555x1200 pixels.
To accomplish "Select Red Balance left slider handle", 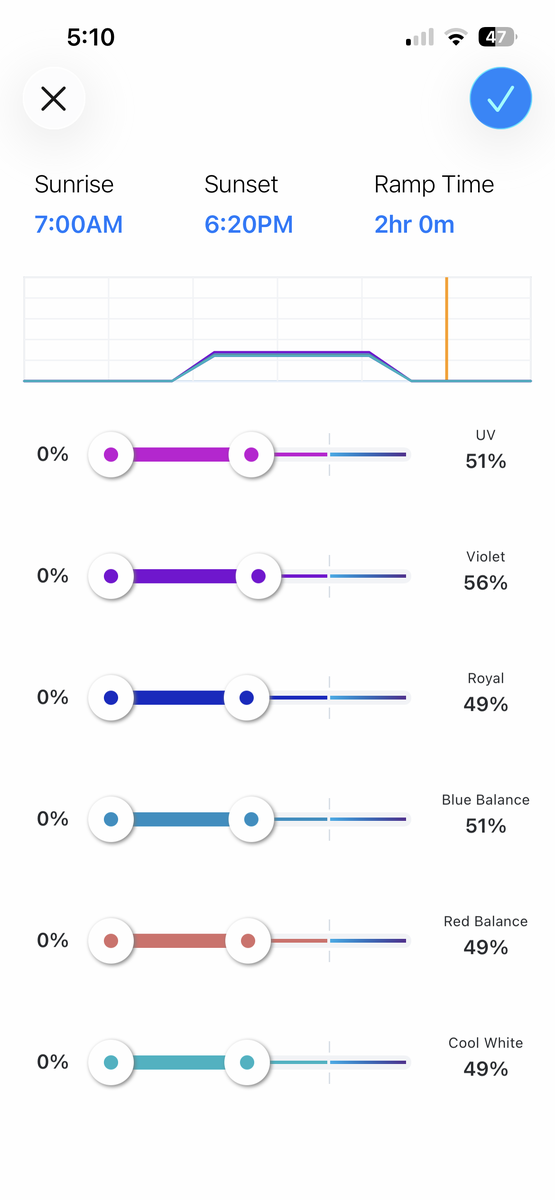I will [111, 941].
